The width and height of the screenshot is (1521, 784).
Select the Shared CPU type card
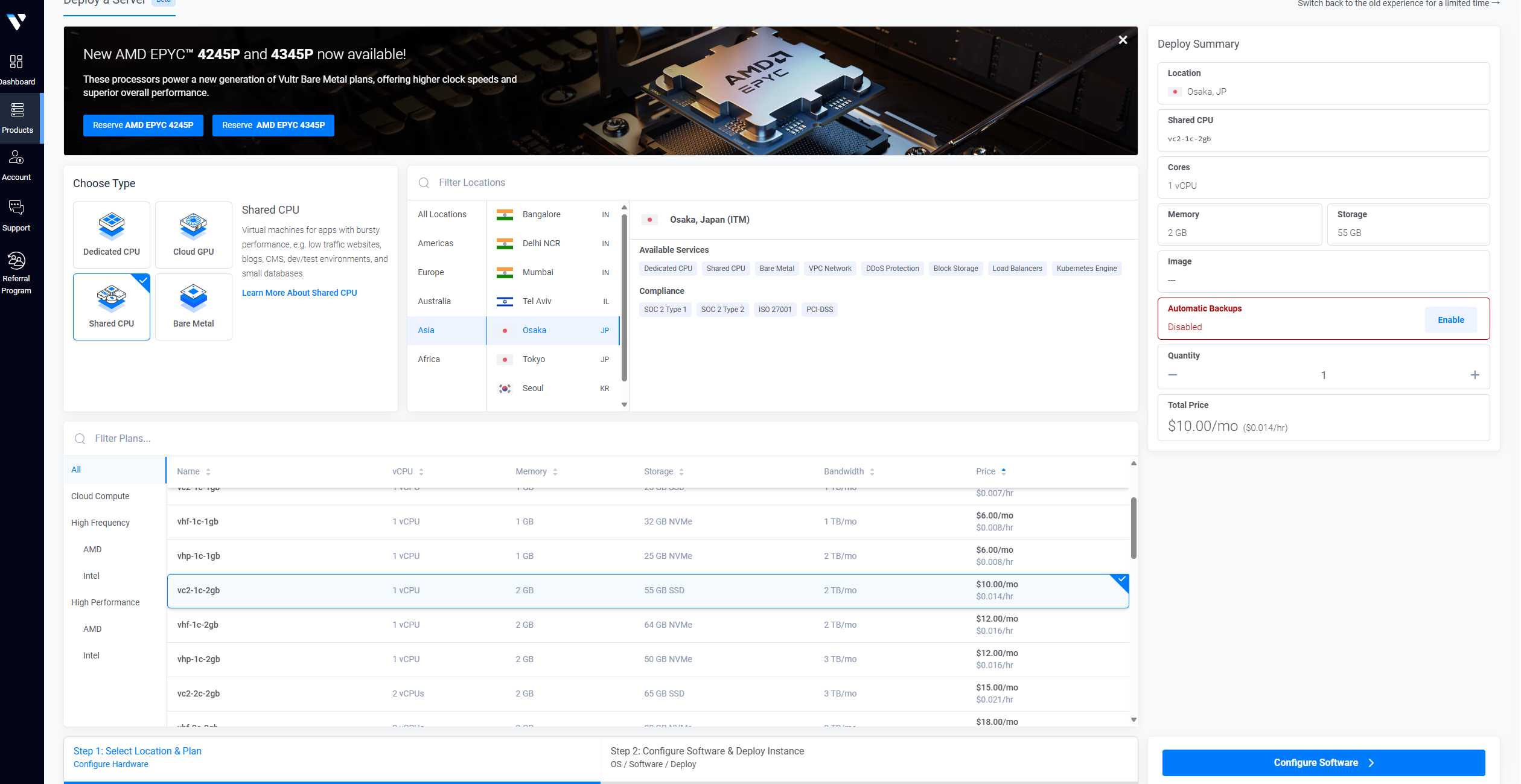112,307
